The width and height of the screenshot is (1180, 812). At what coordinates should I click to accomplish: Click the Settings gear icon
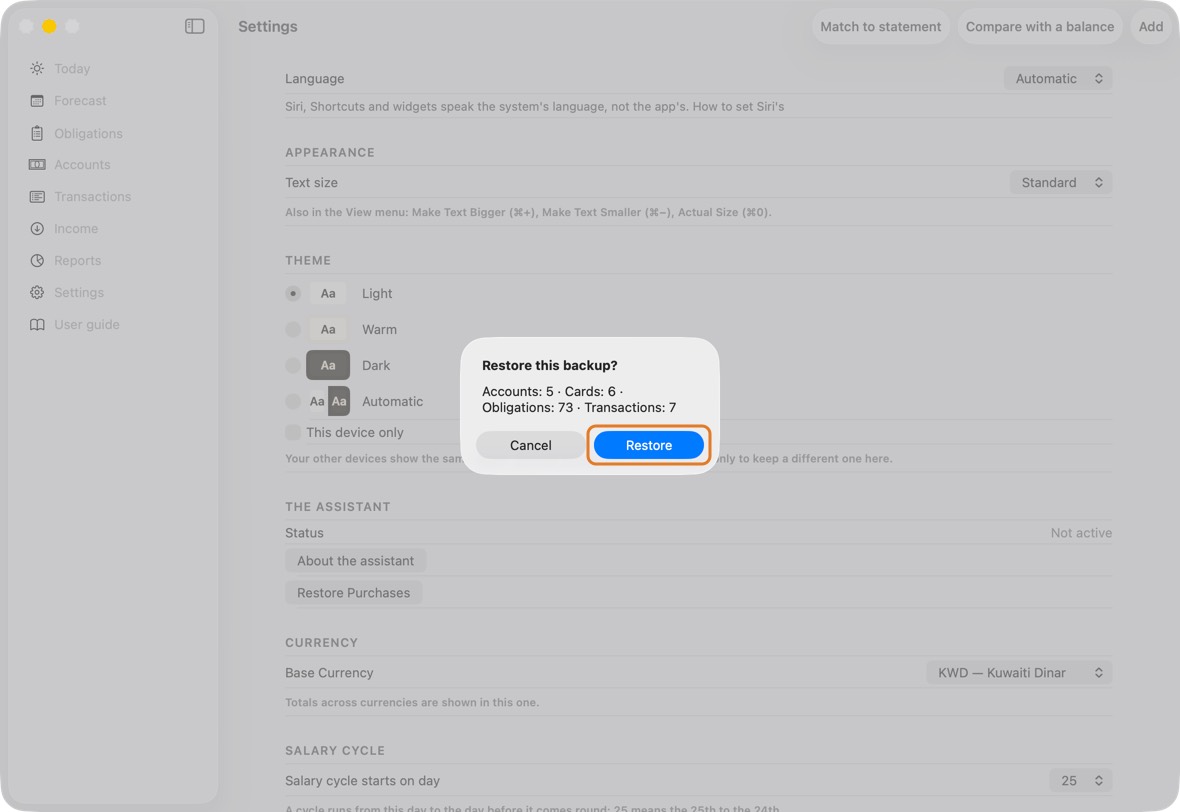point(37,293)
